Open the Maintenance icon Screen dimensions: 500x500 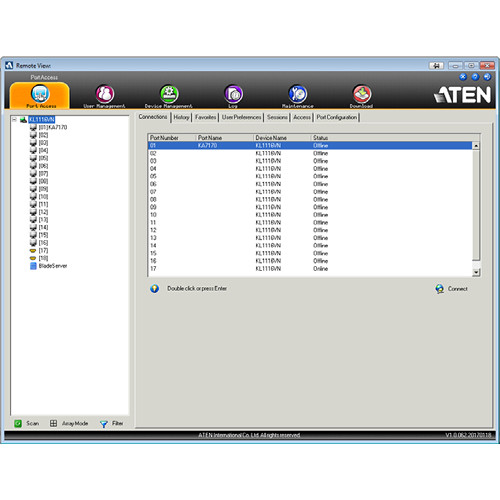pyautogui.click(x=298, y=94)
